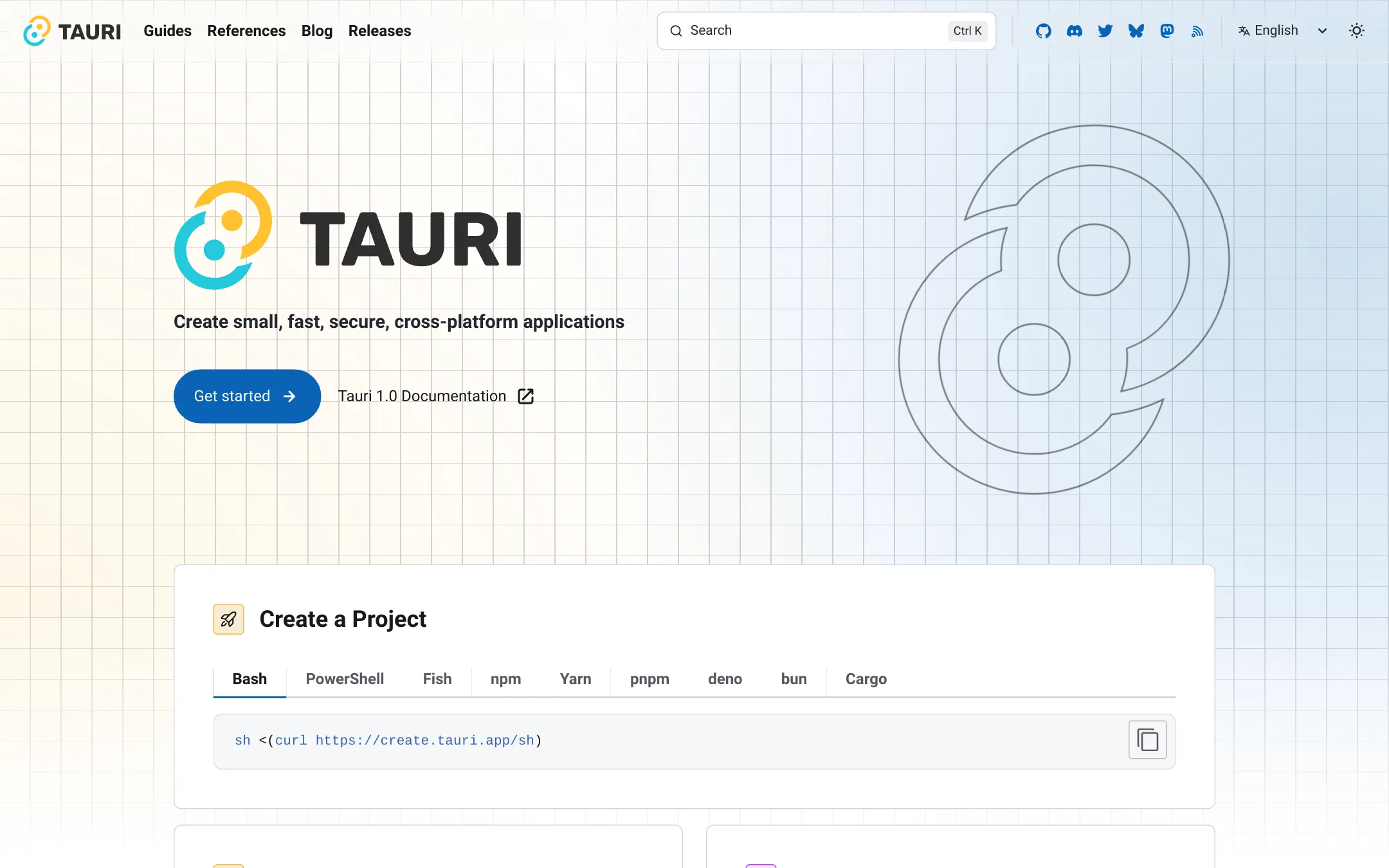Open the References navigation item
The height and width of the screenshot is (868, 1389).
(246, 31)
